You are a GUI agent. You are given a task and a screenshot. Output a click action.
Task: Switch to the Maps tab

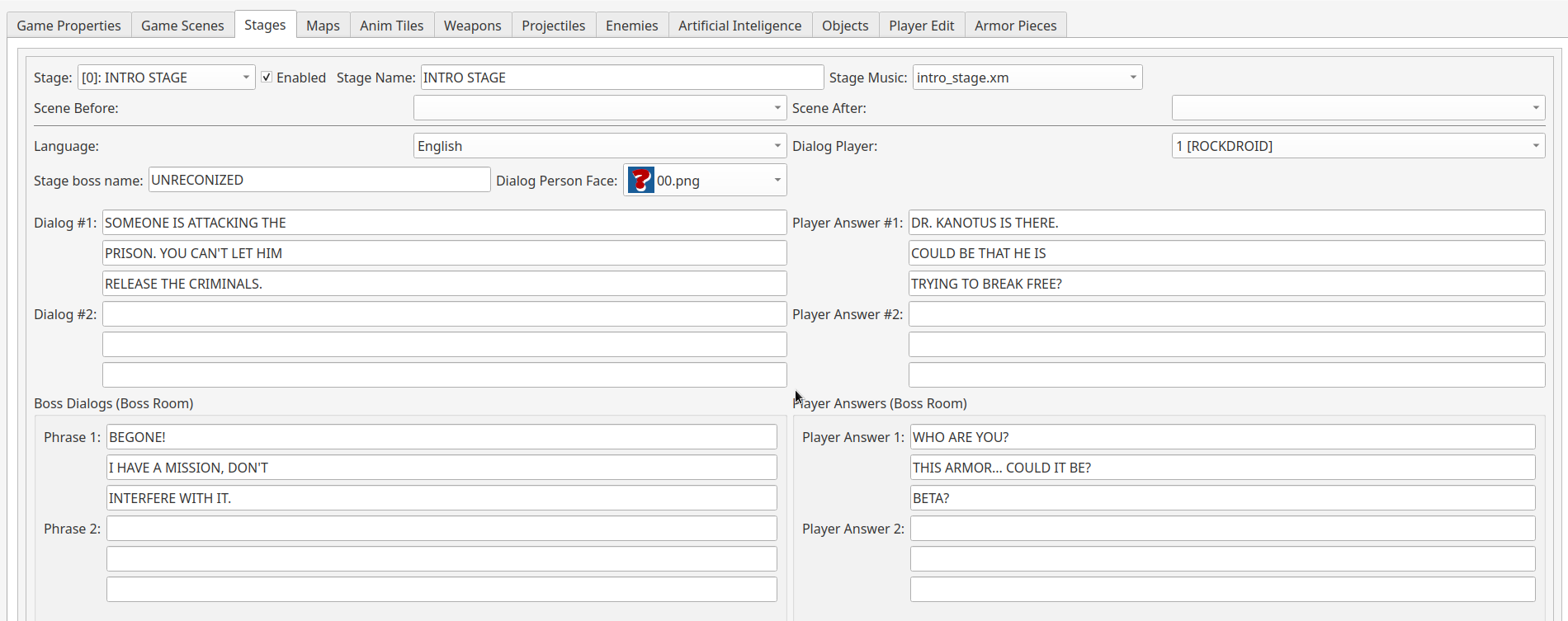[x=323, y=26]
